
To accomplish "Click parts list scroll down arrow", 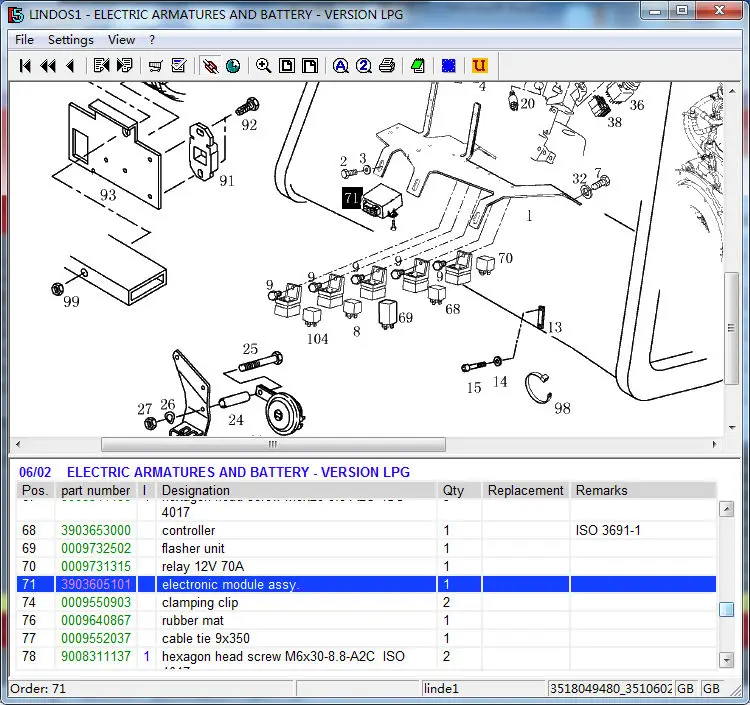I will [x=726, y=660].
